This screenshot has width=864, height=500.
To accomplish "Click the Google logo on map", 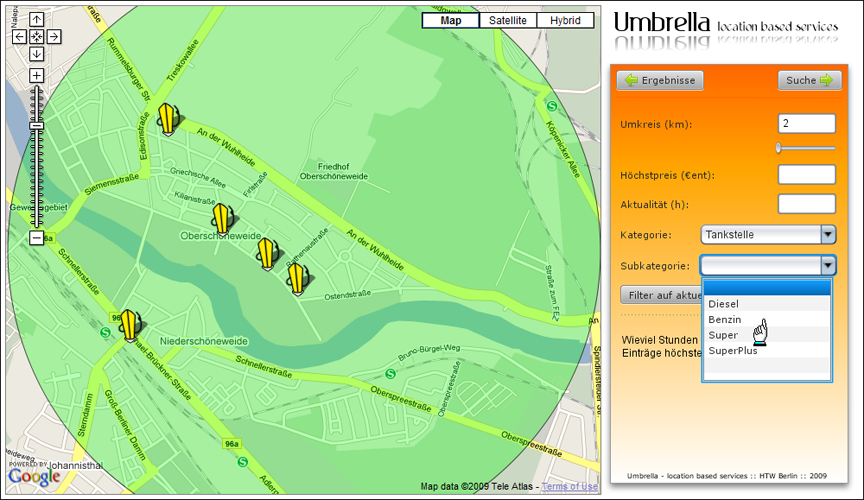I will (x=34, y=476).
